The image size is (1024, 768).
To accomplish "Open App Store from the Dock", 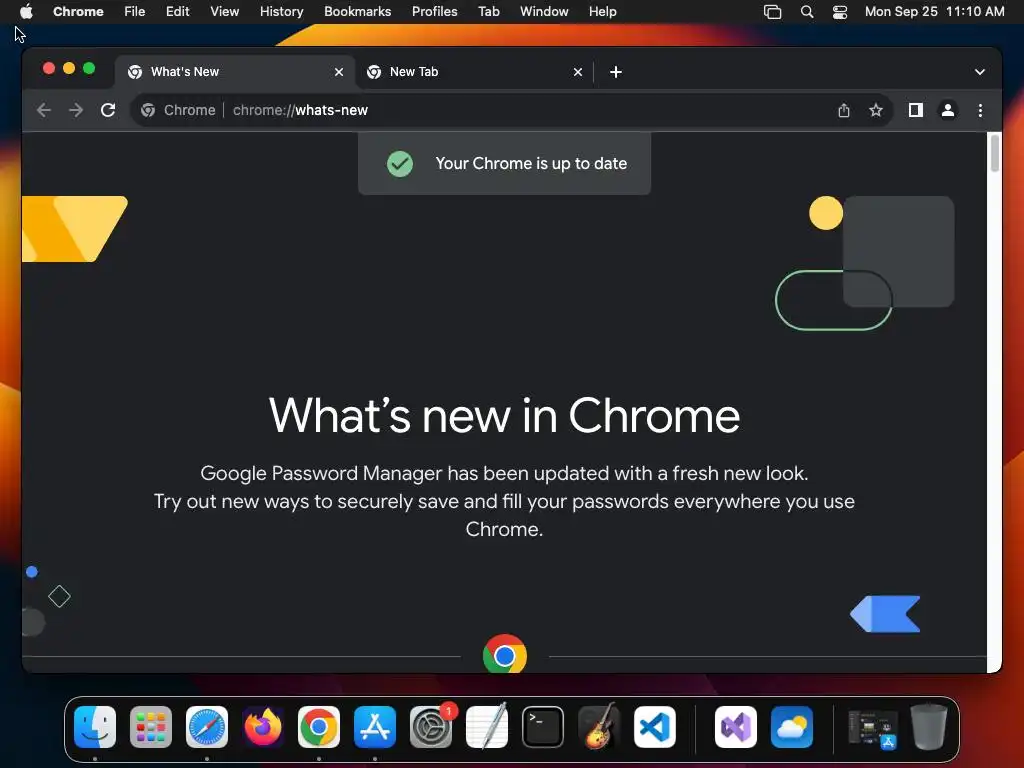I will tap(375, 727).
